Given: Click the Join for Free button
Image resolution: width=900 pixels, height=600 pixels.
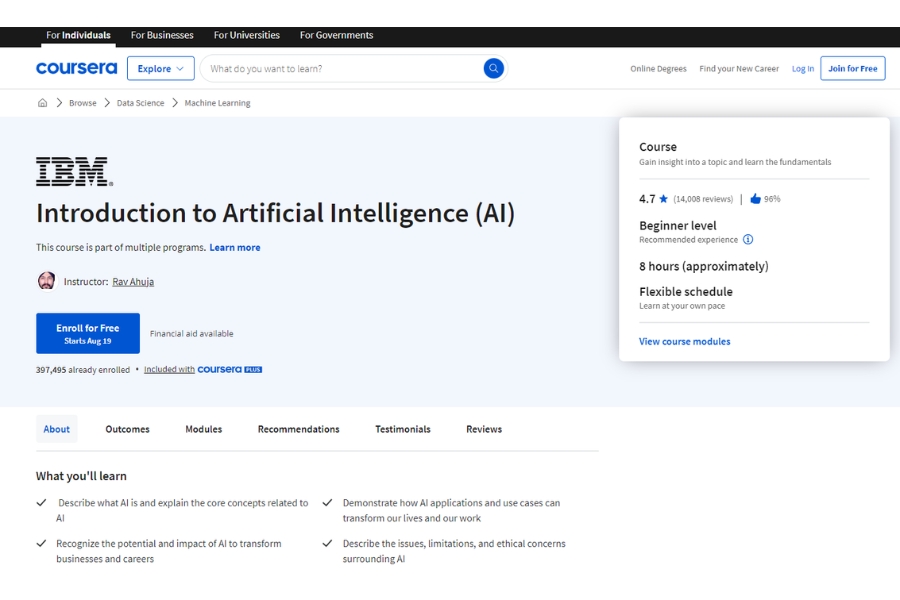Looking at the screenshot, I should pos(852,68).
